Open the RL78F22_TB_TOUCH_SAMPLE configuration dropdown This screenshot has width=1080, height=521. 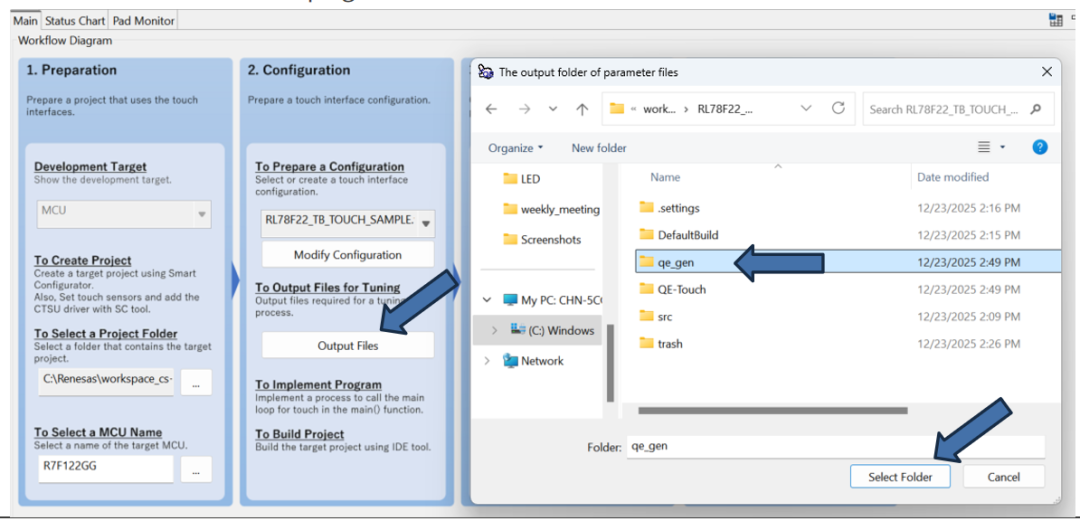coord(427,222)
